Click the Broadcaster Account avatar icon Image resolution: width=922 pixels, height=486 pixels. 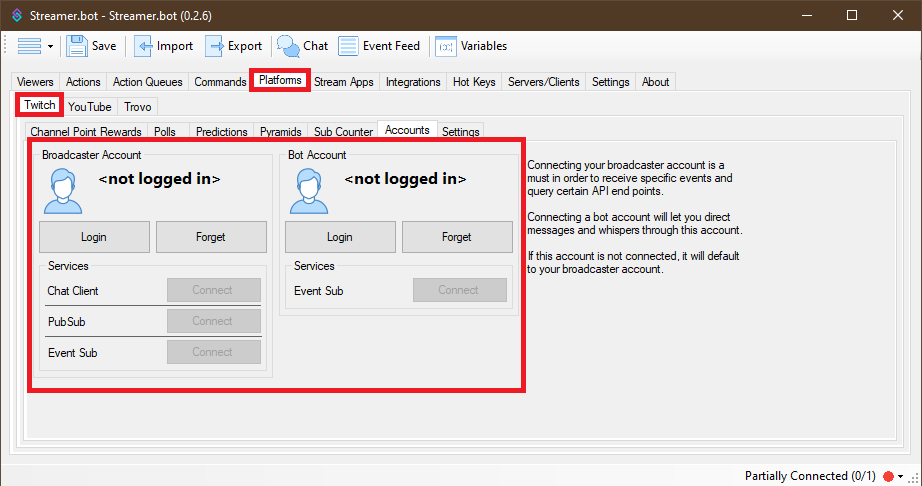[x=63, y=191]
